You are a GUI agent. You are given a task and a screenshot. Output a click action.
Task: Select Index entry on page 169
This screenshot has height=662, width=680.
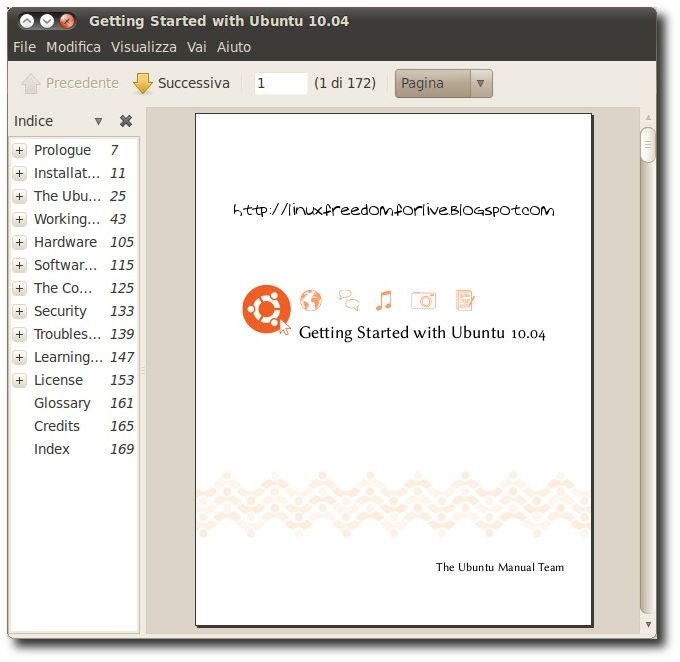click(x=52, y=449)
